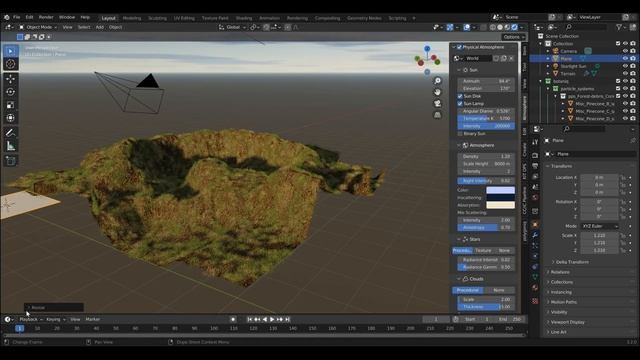Open the Absorption color swatch
640x360 pixels.
(x=500, y=205)
